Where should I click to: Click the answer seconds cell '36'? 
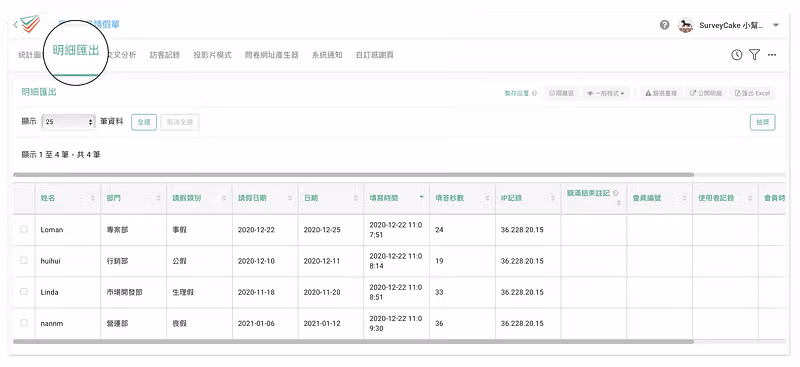439,323
